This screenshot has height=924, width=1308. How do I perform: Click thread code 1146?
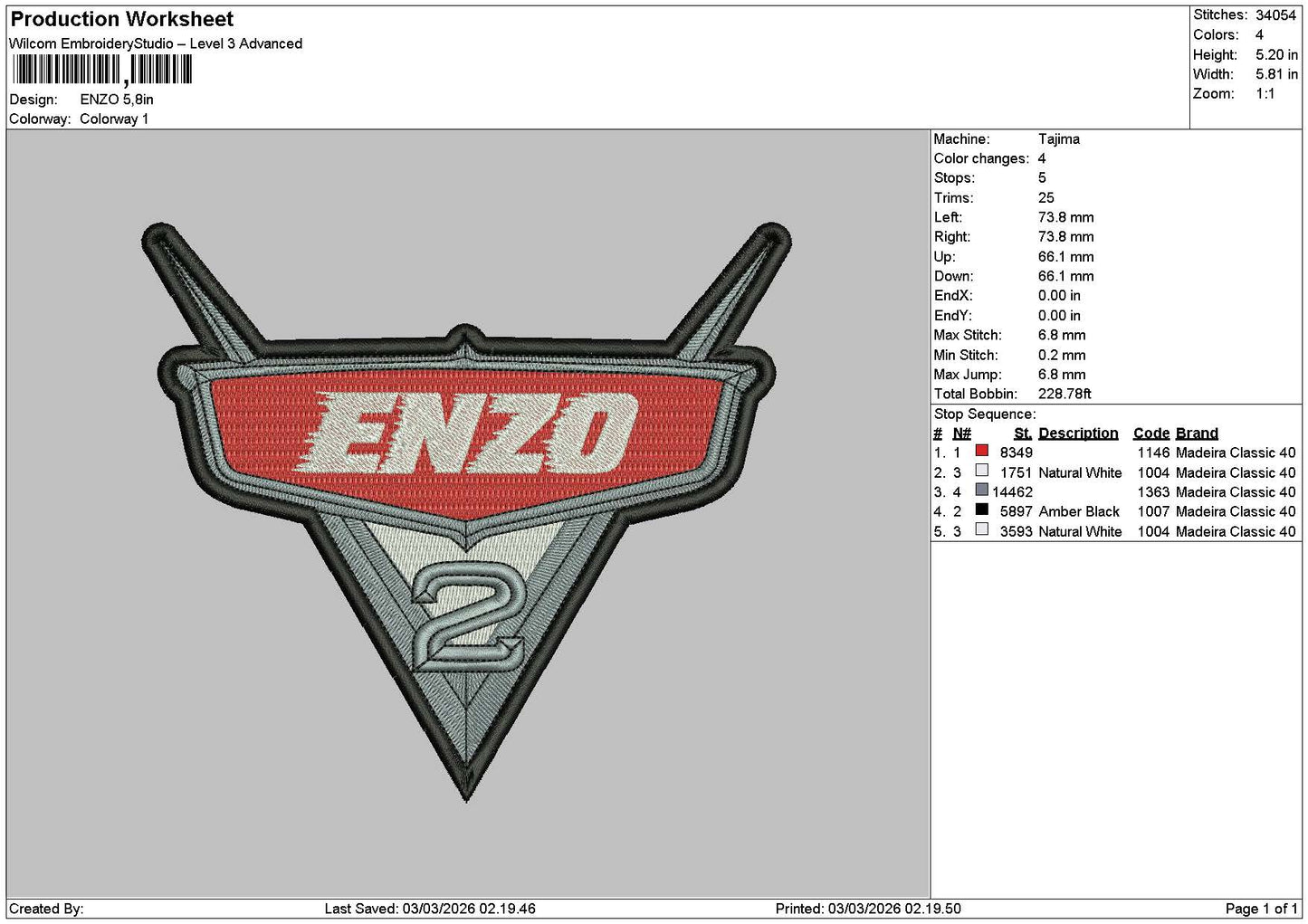1154,452
